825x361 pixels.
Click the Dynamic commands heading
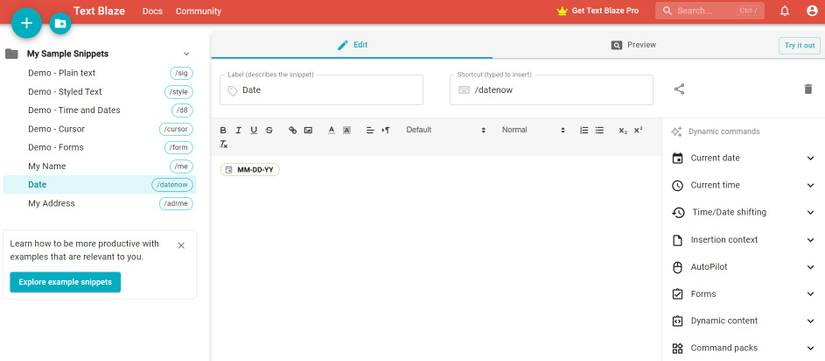click(724, 132)
